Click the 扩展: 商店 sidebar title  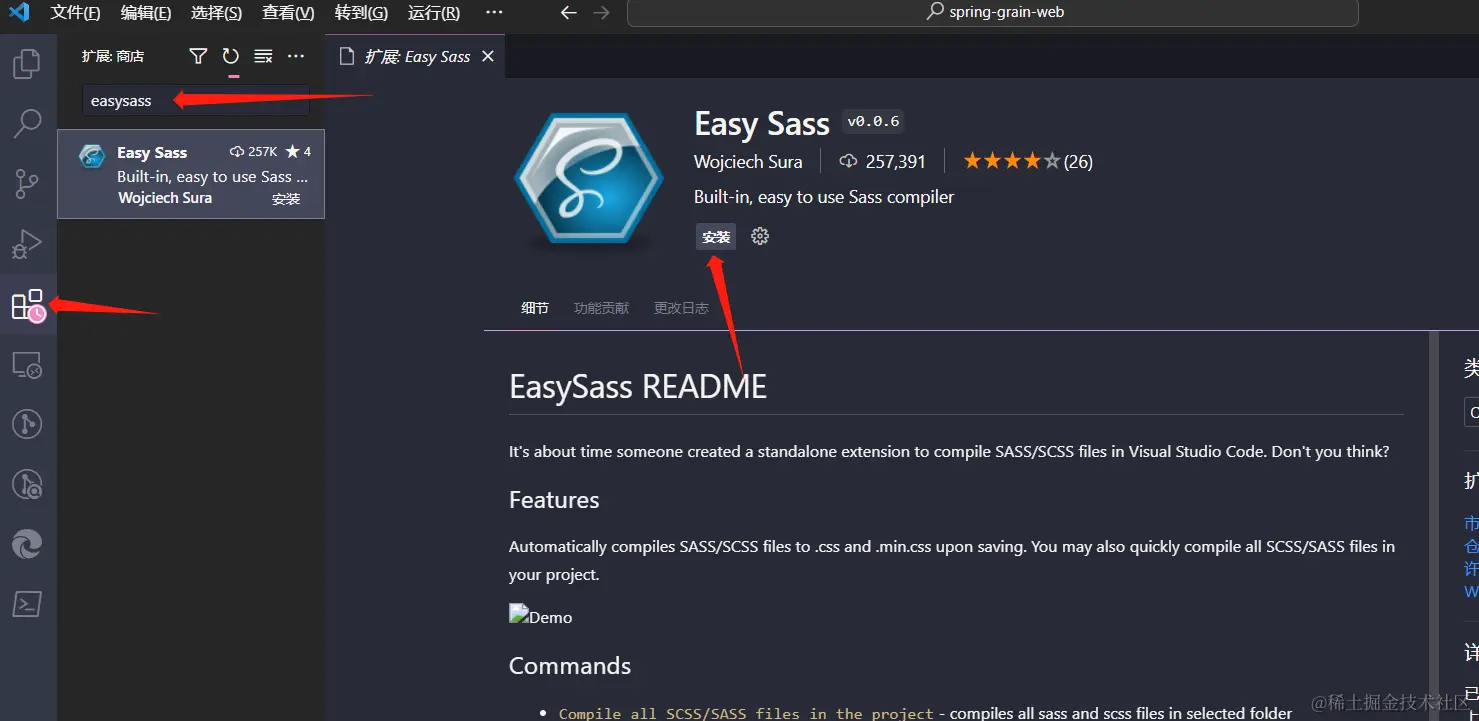click(x=113, y=56)
